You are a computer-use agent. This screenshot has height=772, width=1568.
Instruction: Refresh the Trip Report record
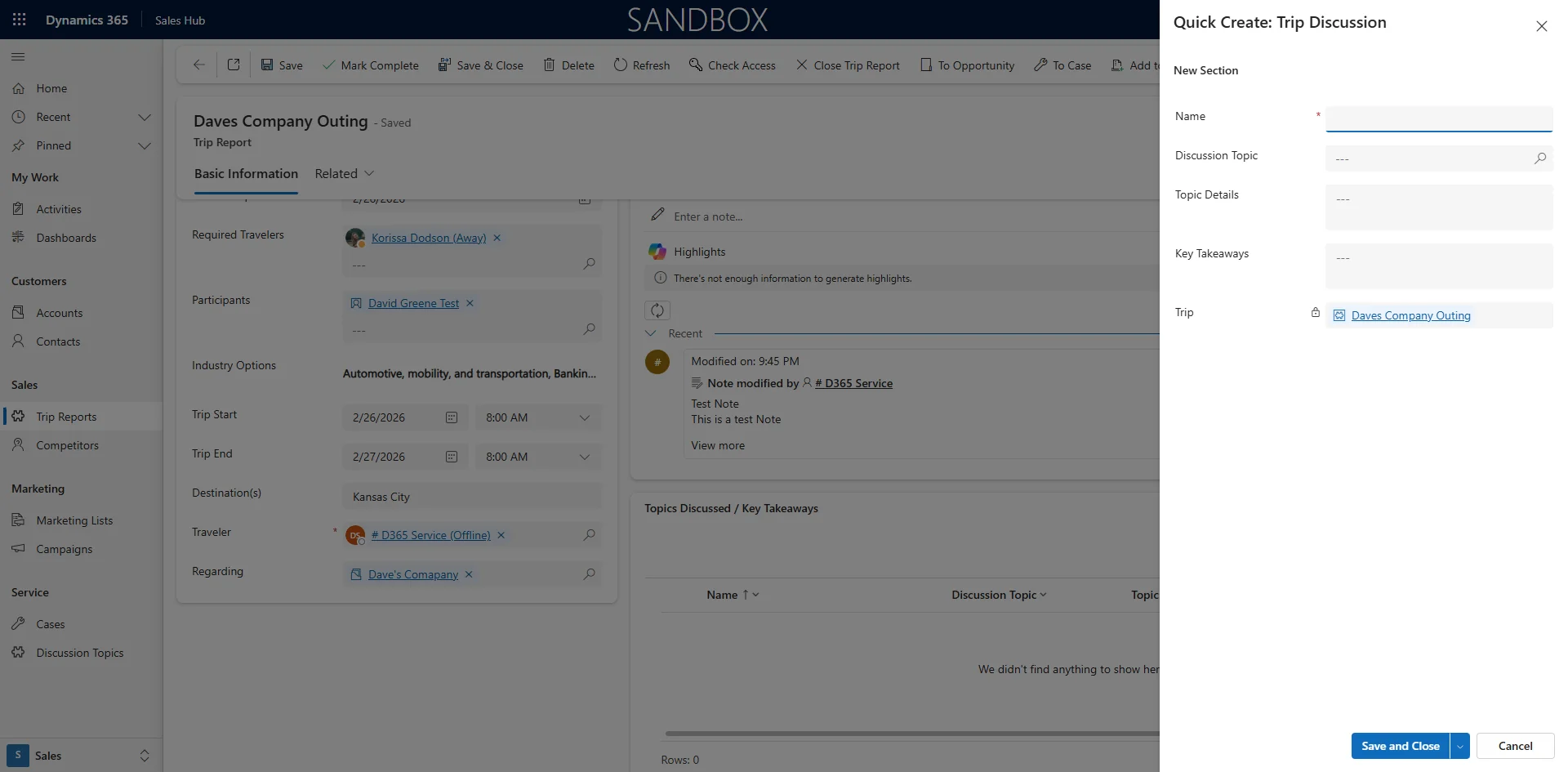(641, 65)
